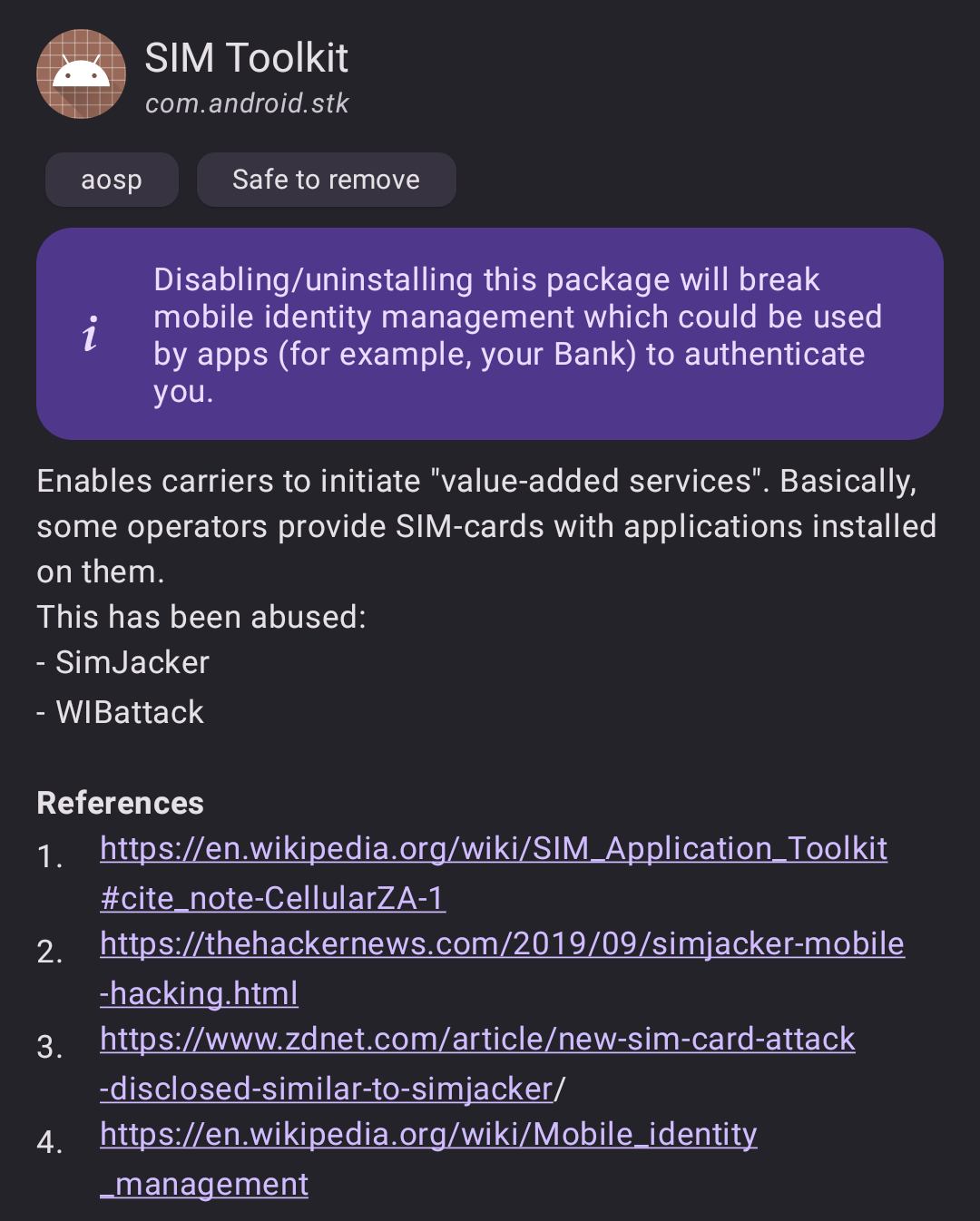Select the aosp tag chip
The height and width of the screenshot is (1221, 980).
tap(112, 180)
